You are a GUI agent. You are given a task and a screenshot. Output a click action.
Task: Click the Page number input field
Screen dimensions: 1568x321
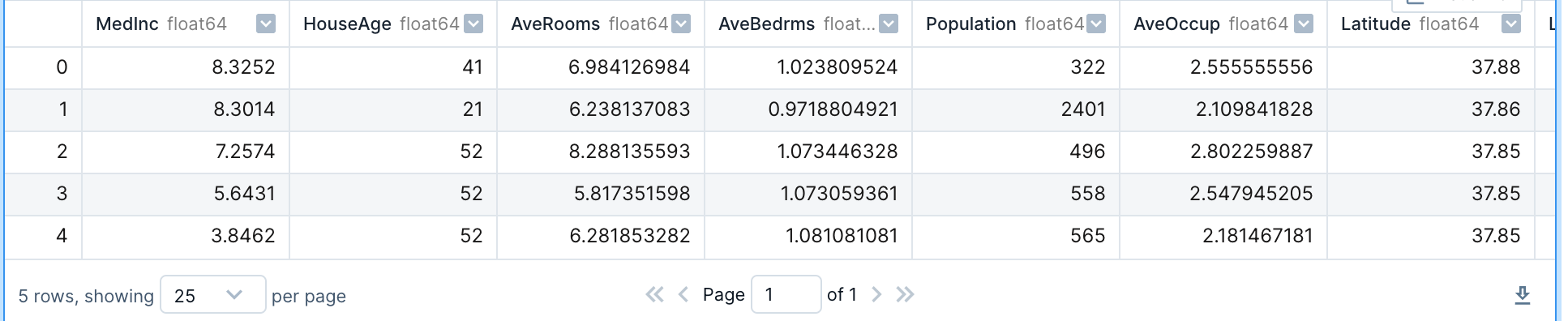[786, 294]
